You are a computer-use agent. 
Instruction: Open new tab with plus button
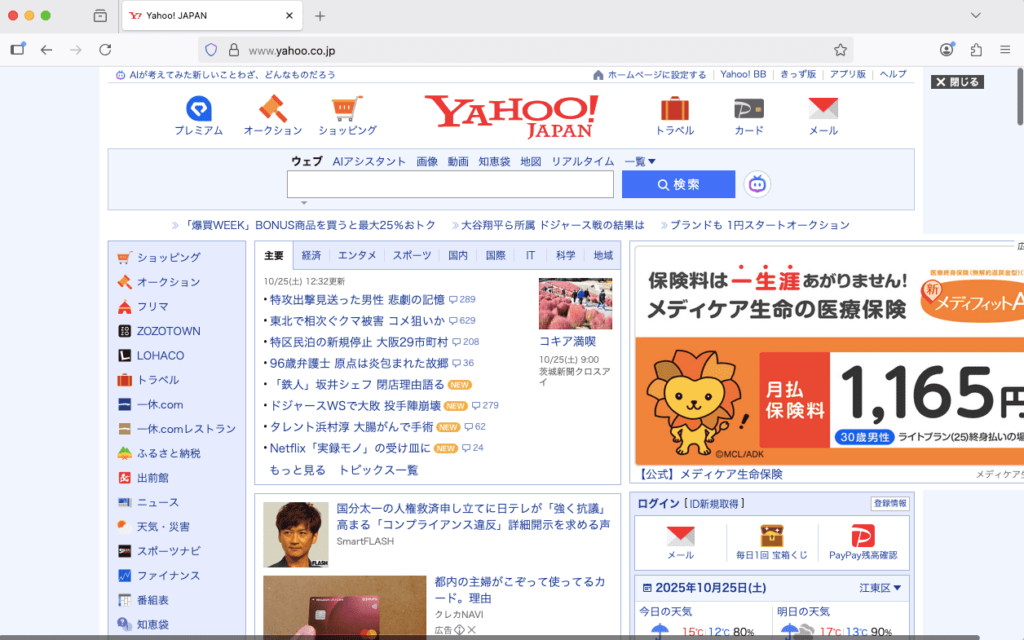click(320, 16)
